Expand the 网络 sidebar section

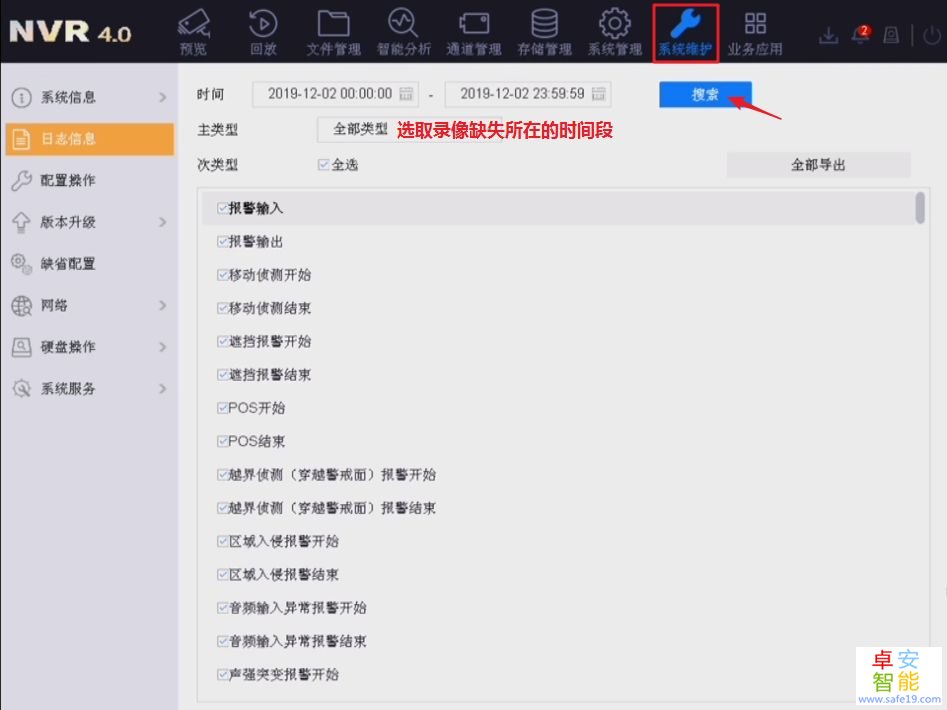90,305
